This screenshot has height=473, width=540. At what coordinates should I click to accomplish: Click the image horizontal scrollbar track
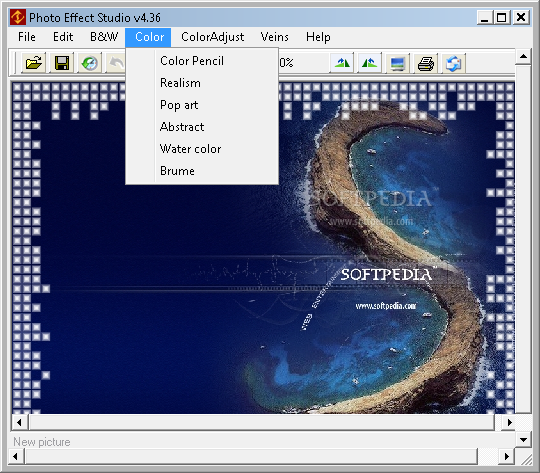click(262, 422)
